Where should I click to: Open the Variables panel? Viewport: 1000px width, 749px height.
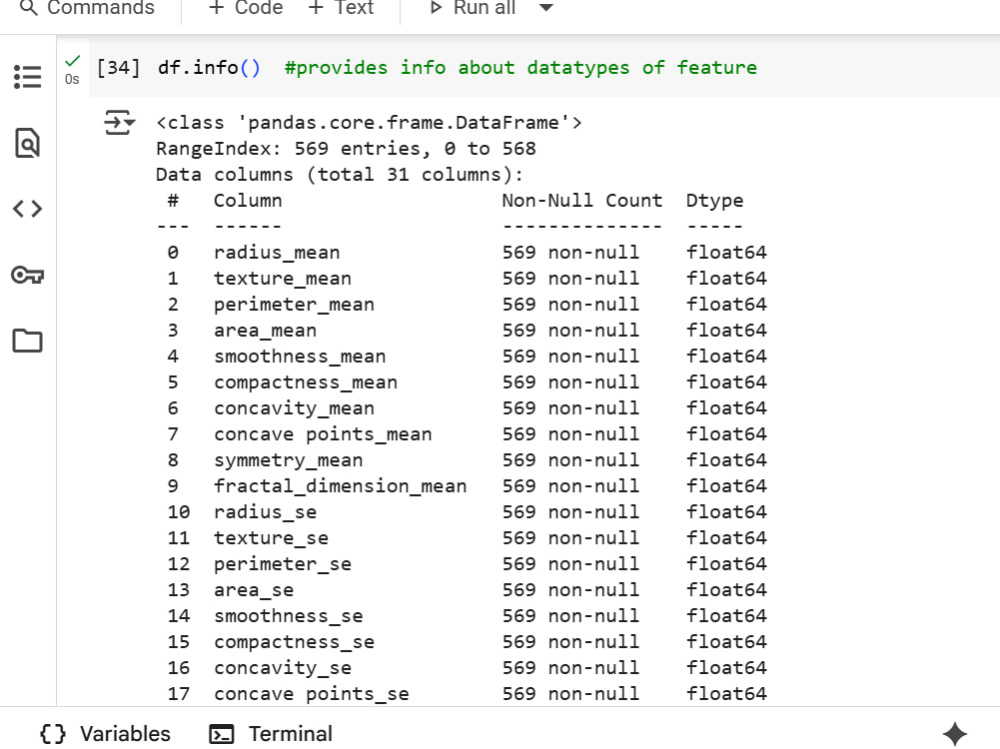pos(105,734)
